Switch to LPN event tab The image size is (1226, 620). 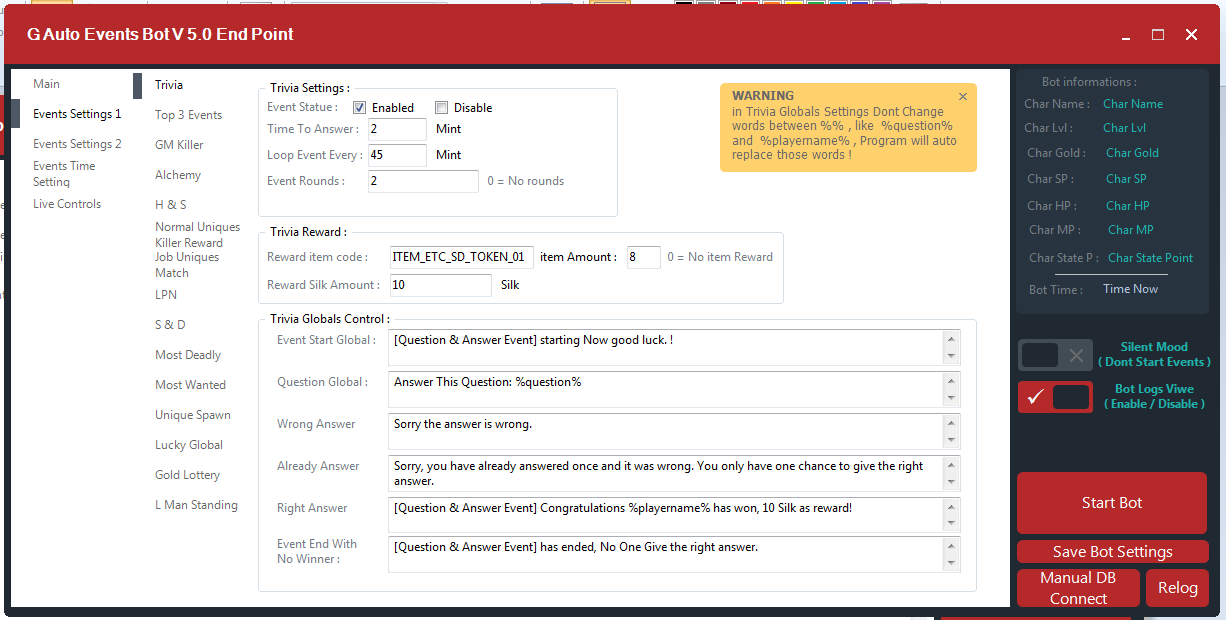tap(166, 295)
